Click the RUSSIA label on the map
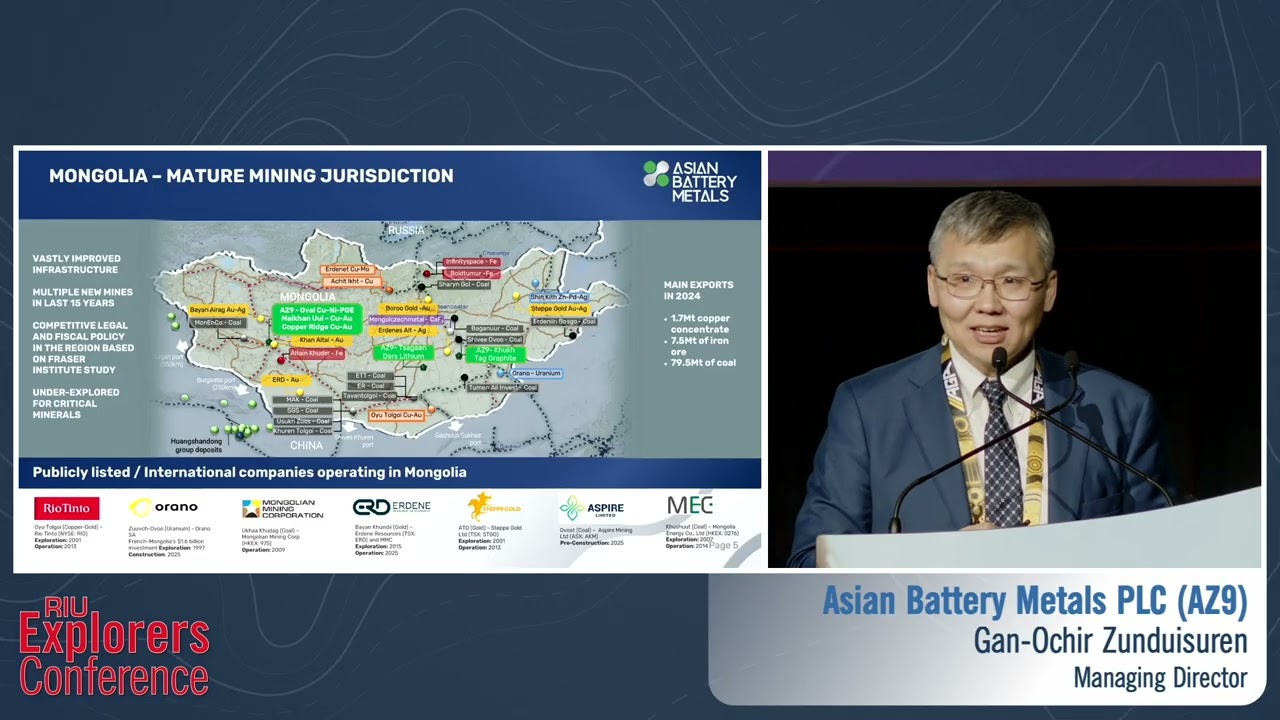This screenshot has width=1280, height=720. pos(407,230)
